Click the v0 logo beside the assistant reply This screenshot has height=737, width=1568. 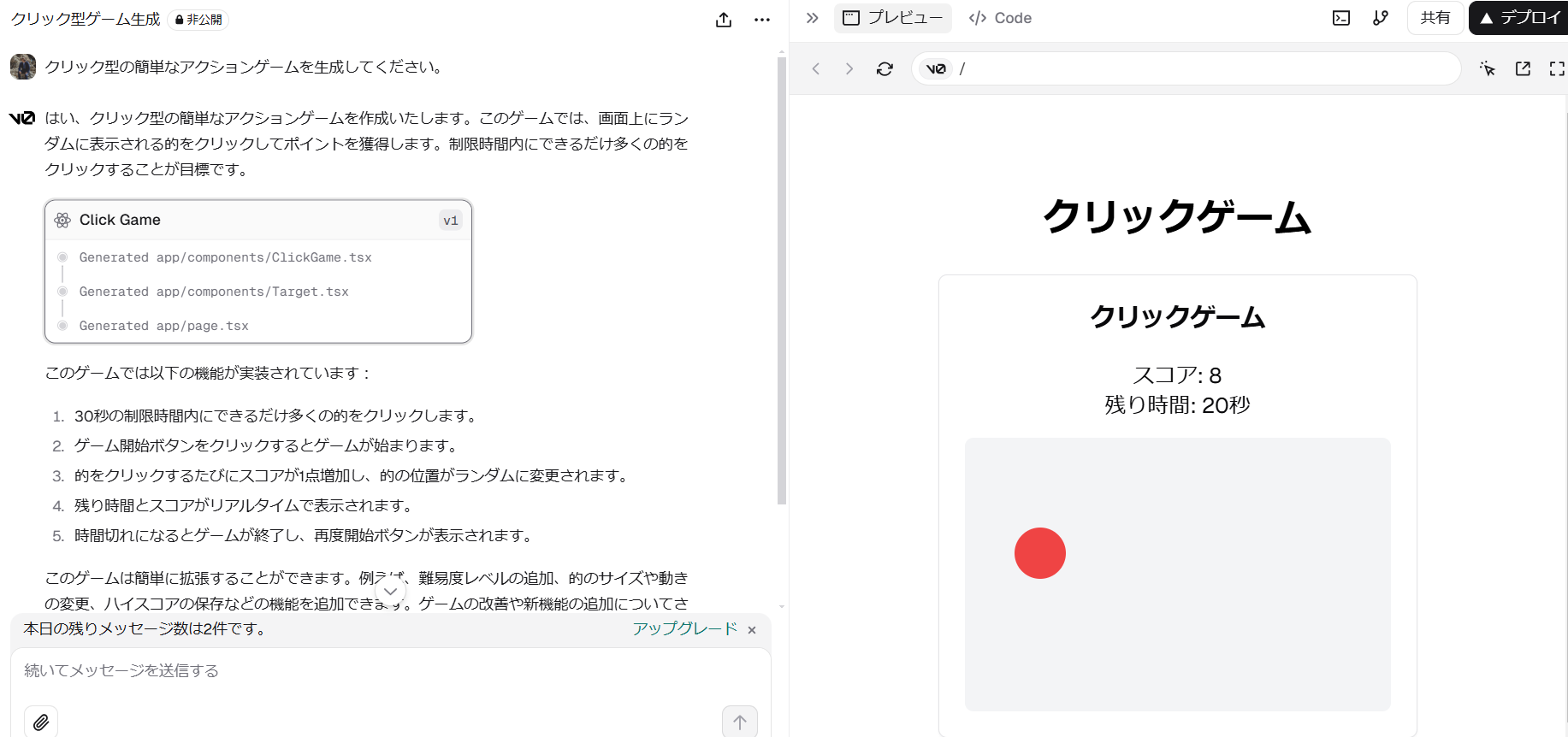(x=22, y=118)
